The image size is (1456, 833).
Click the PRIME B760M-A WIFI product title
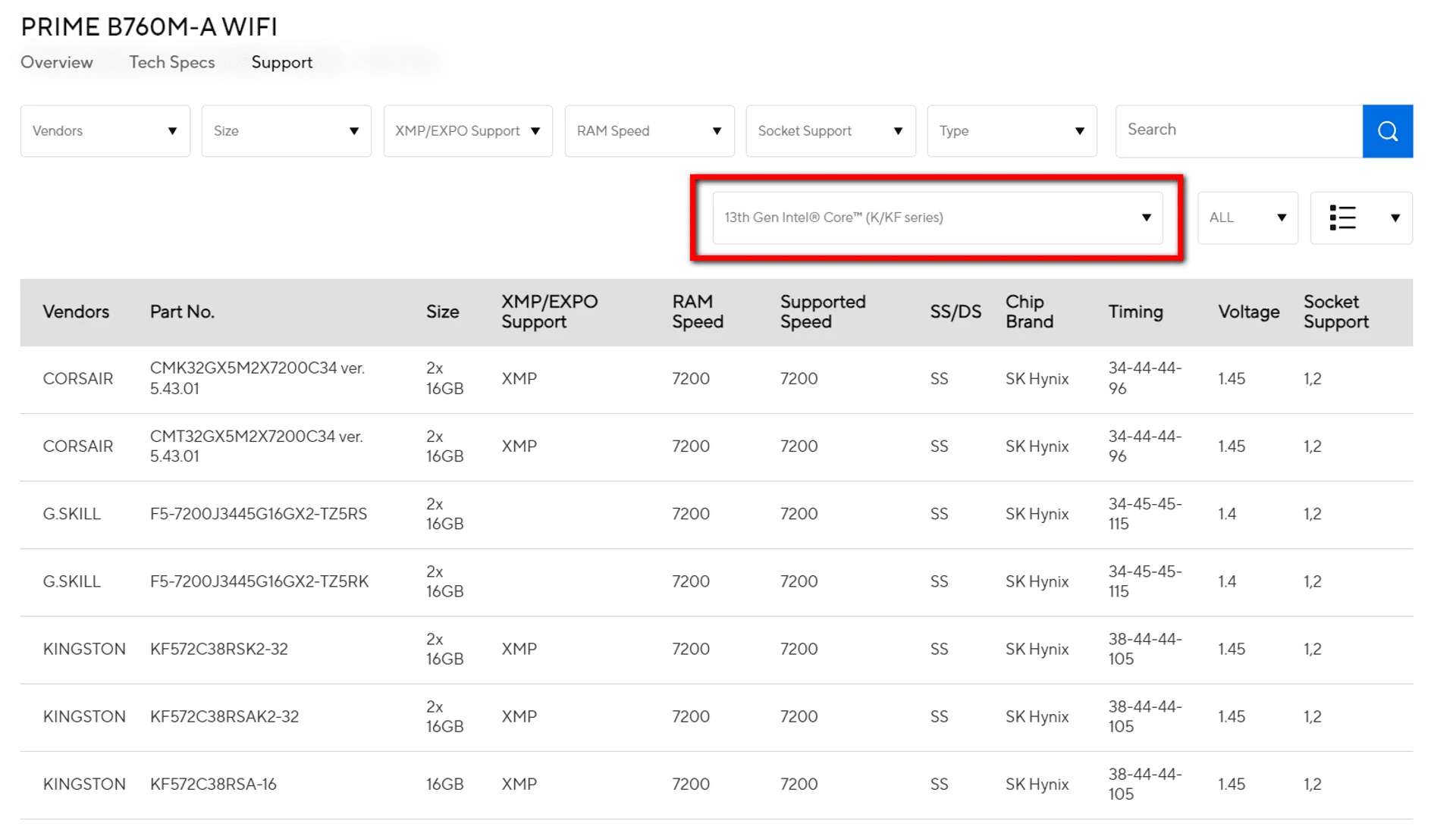coord(149,27)
